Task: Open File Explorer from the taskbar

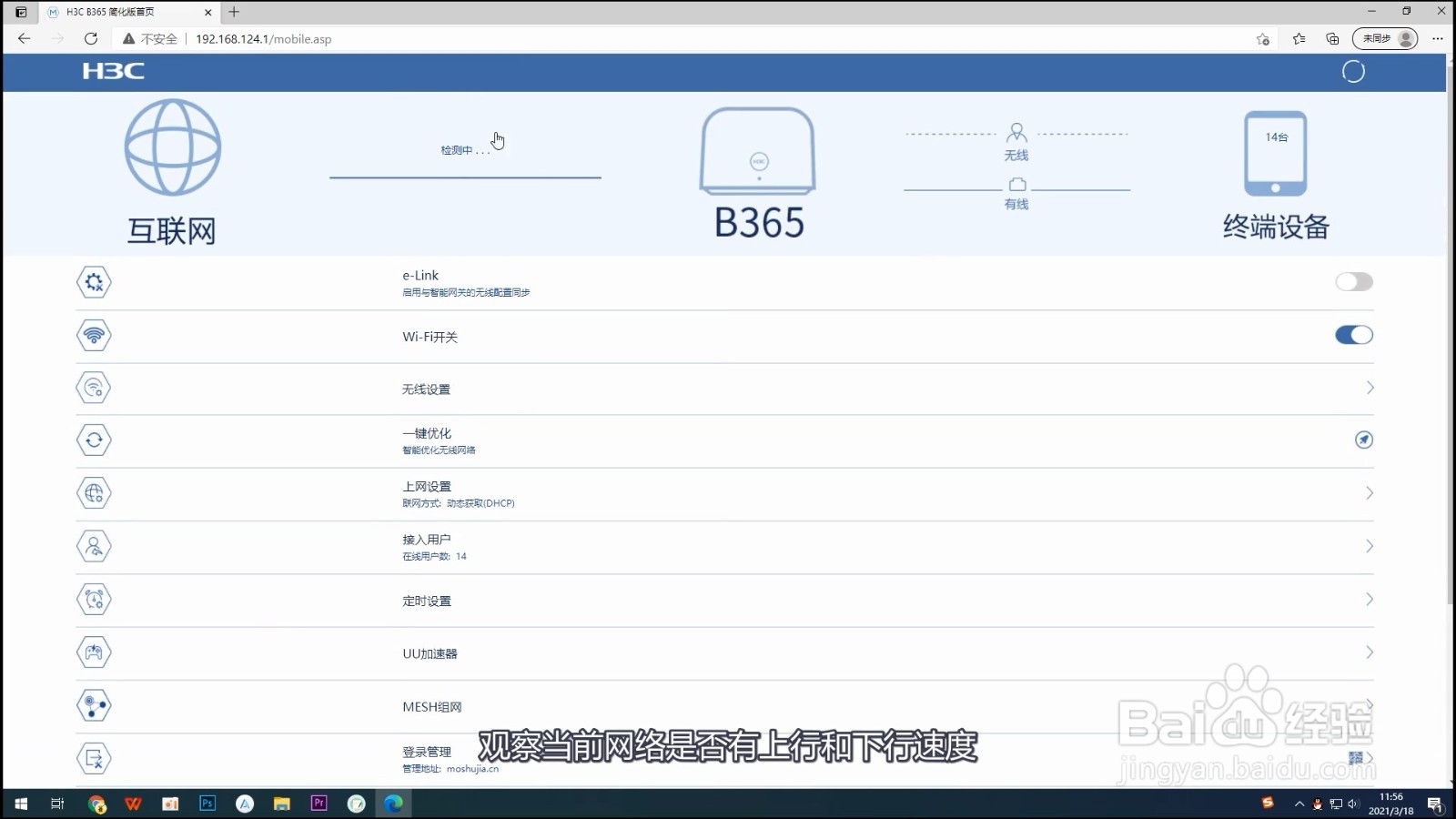Action: (x=282, y=804)
